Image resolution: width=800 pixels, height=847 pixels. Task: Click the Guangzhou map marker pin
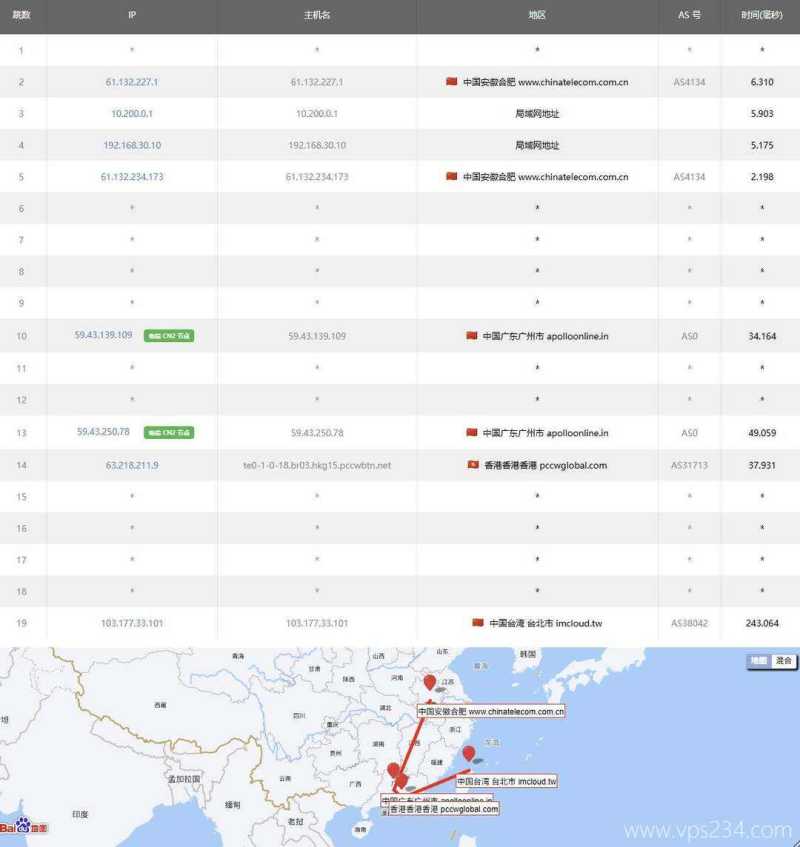(x=393, y=772)
